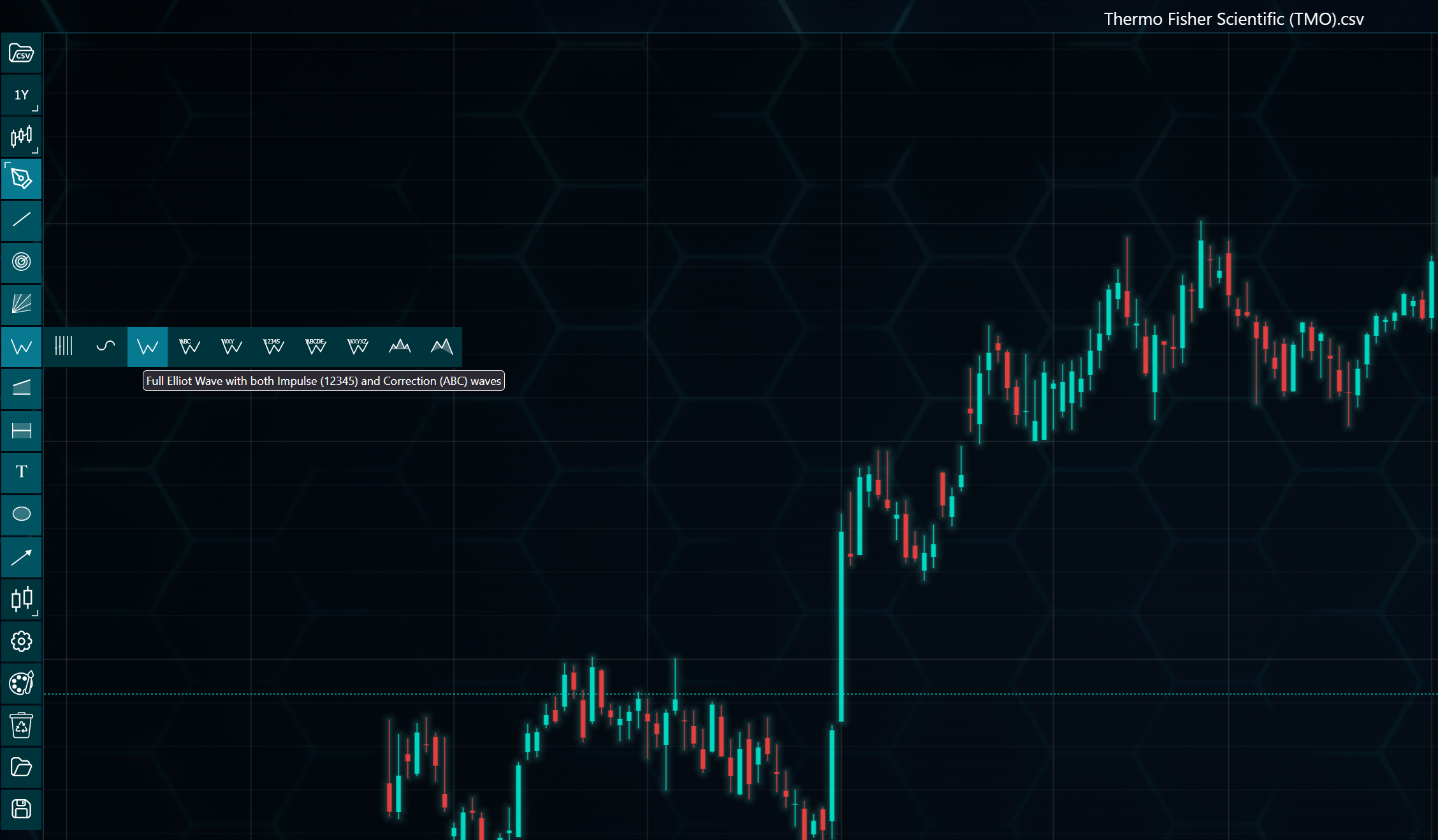Open the candle pattern tools dropdown

[x=21, y=599]
